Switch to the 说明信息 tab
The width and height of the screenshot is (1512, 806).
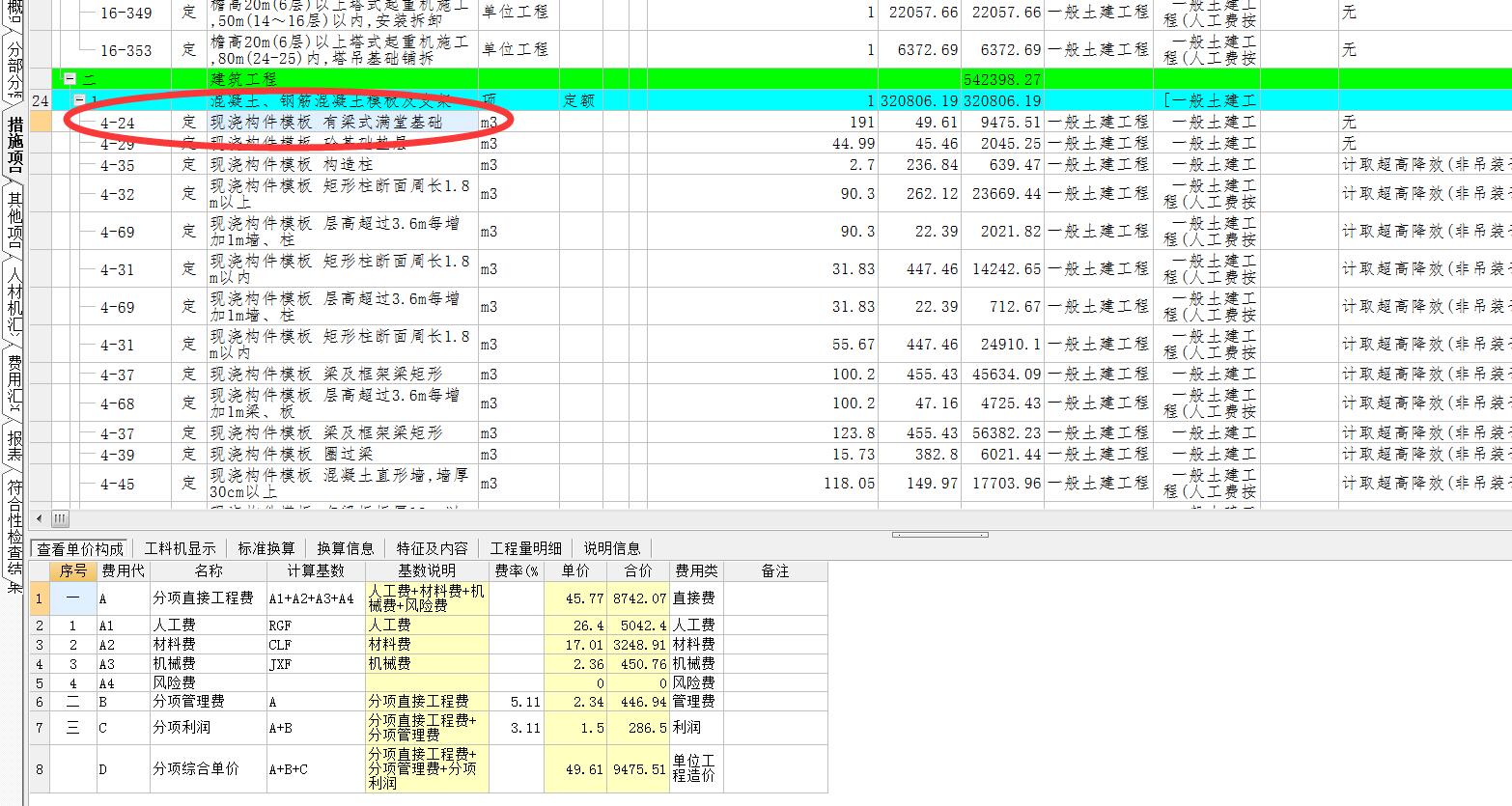point(611,548)
